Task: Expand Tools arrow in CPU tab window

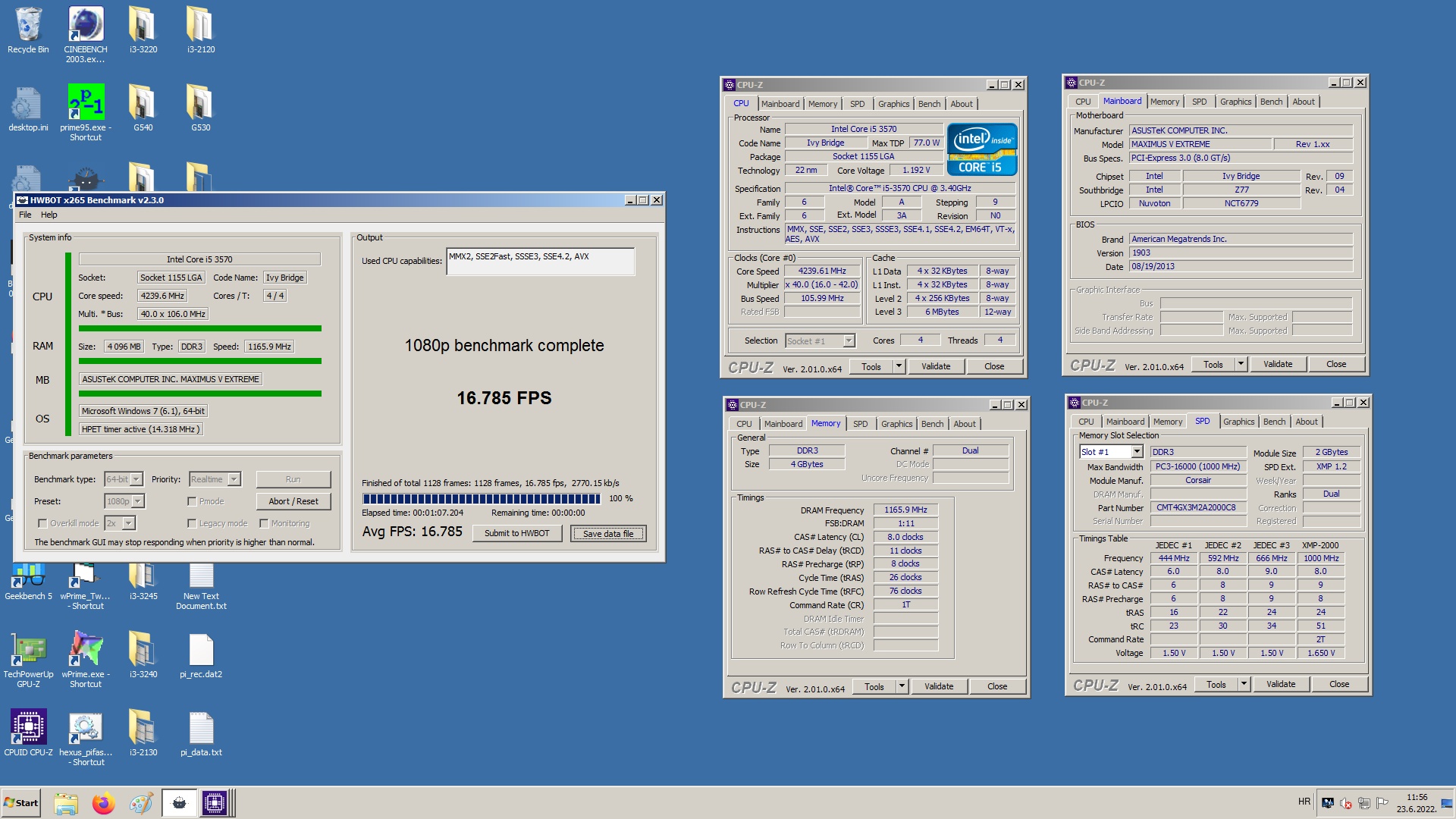Action: [899, 366]
